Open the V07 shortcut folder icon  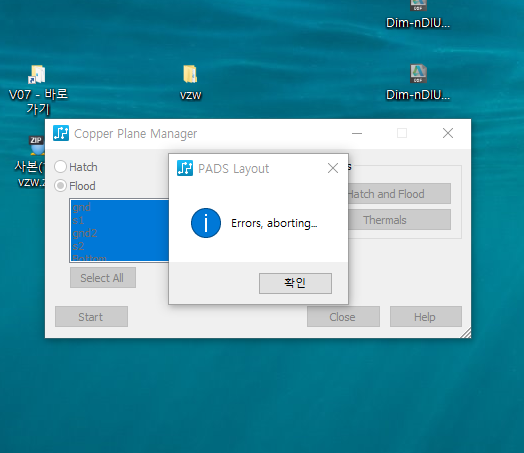tap(37, 74)
